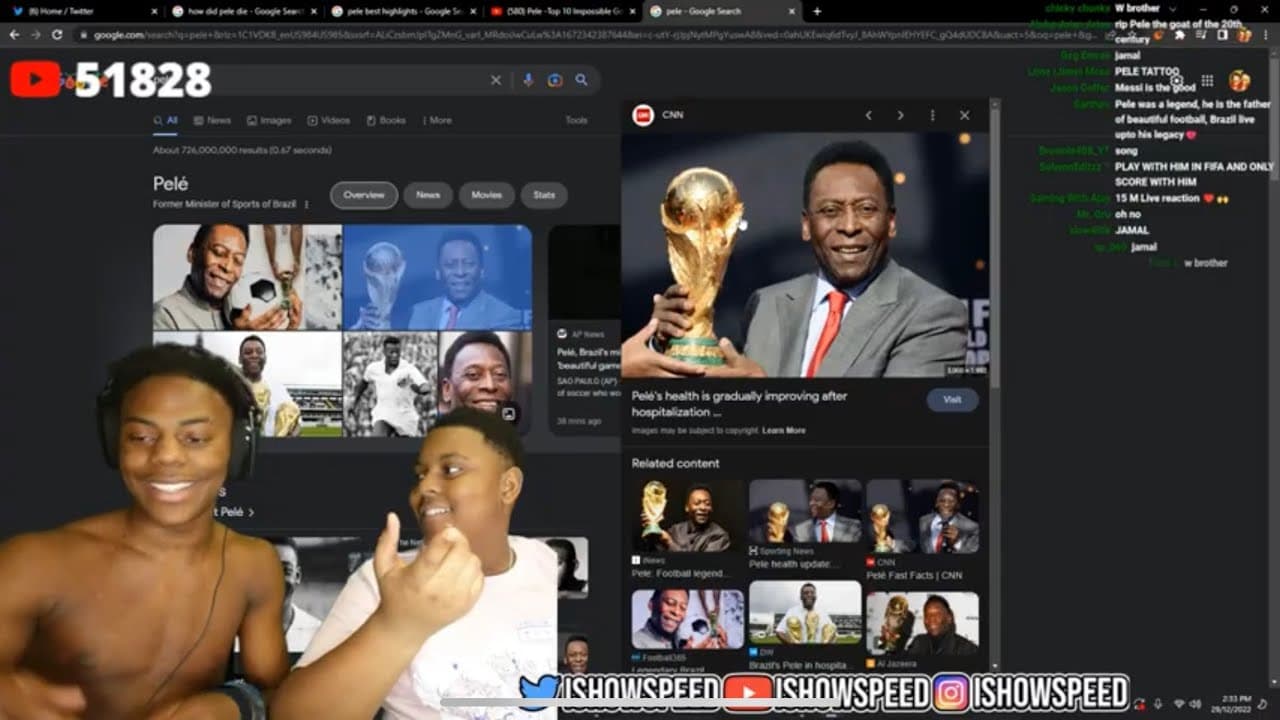1280x720 pixels.
Task: Switch to the 'Videos' search tab
Action: (329, 120)
